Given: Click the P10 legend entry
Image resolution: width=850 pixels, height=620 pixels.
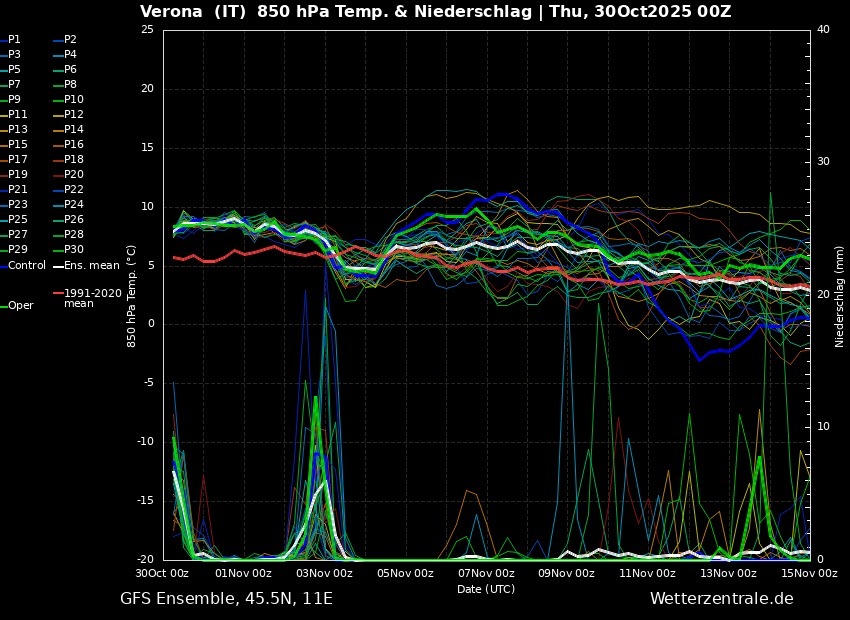Looking at the screenshot, I should tap(73, 100).
